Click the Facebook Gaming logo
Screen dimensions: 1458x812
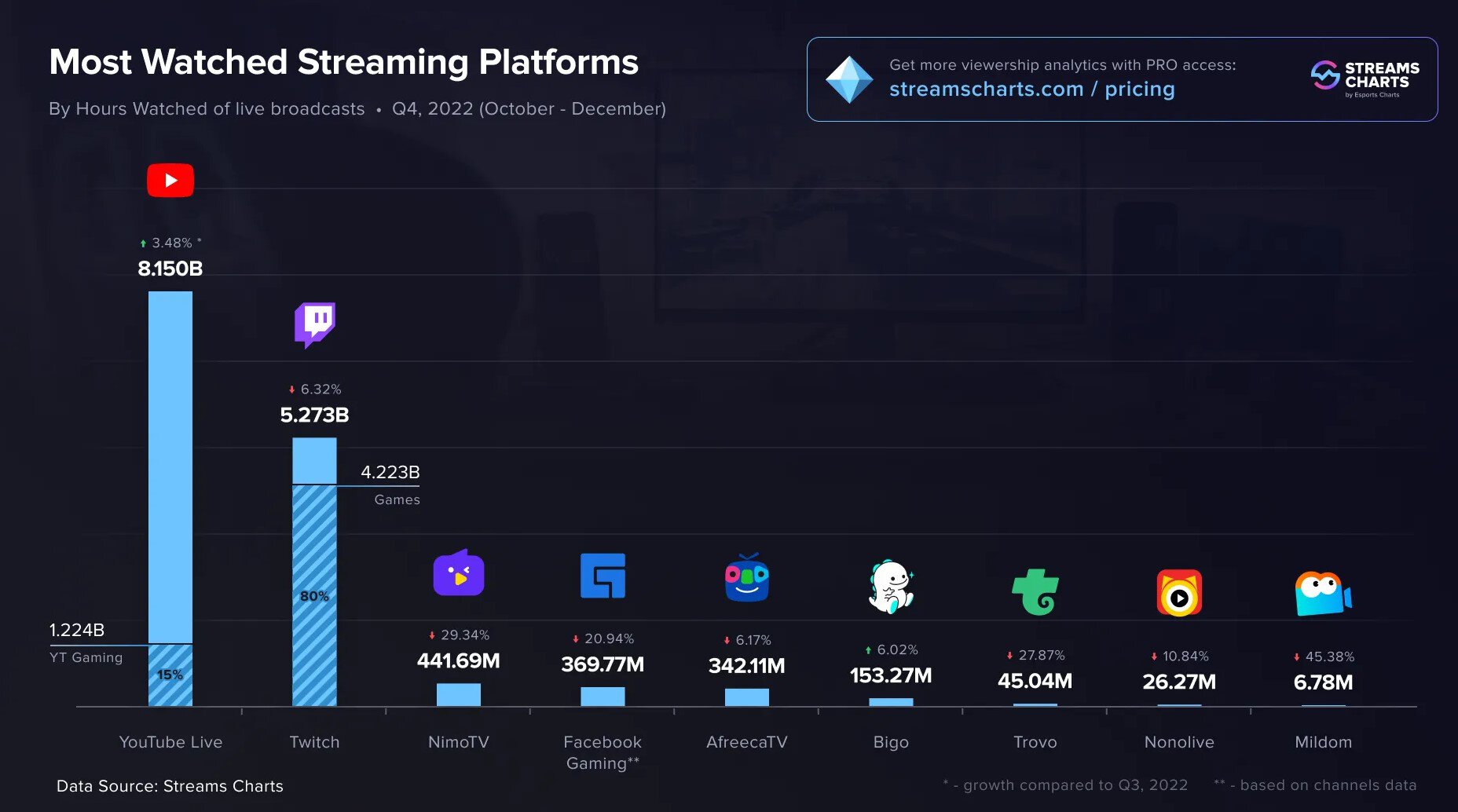[x=603, y=576]
